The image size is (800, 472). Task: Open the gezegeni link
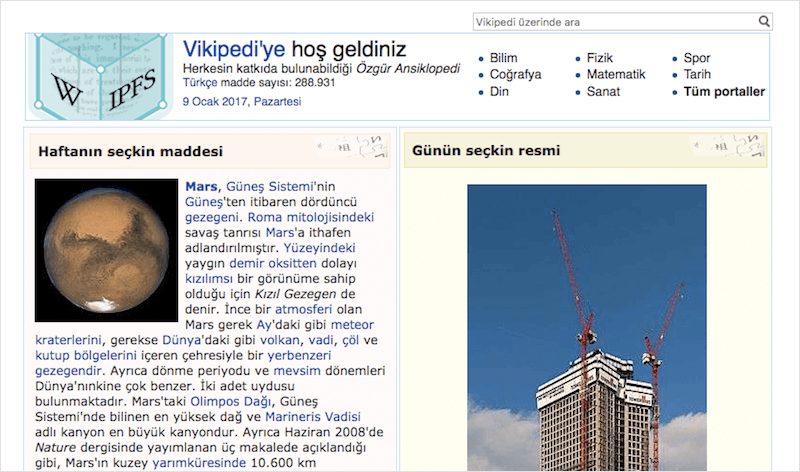[x=211, y=217]
